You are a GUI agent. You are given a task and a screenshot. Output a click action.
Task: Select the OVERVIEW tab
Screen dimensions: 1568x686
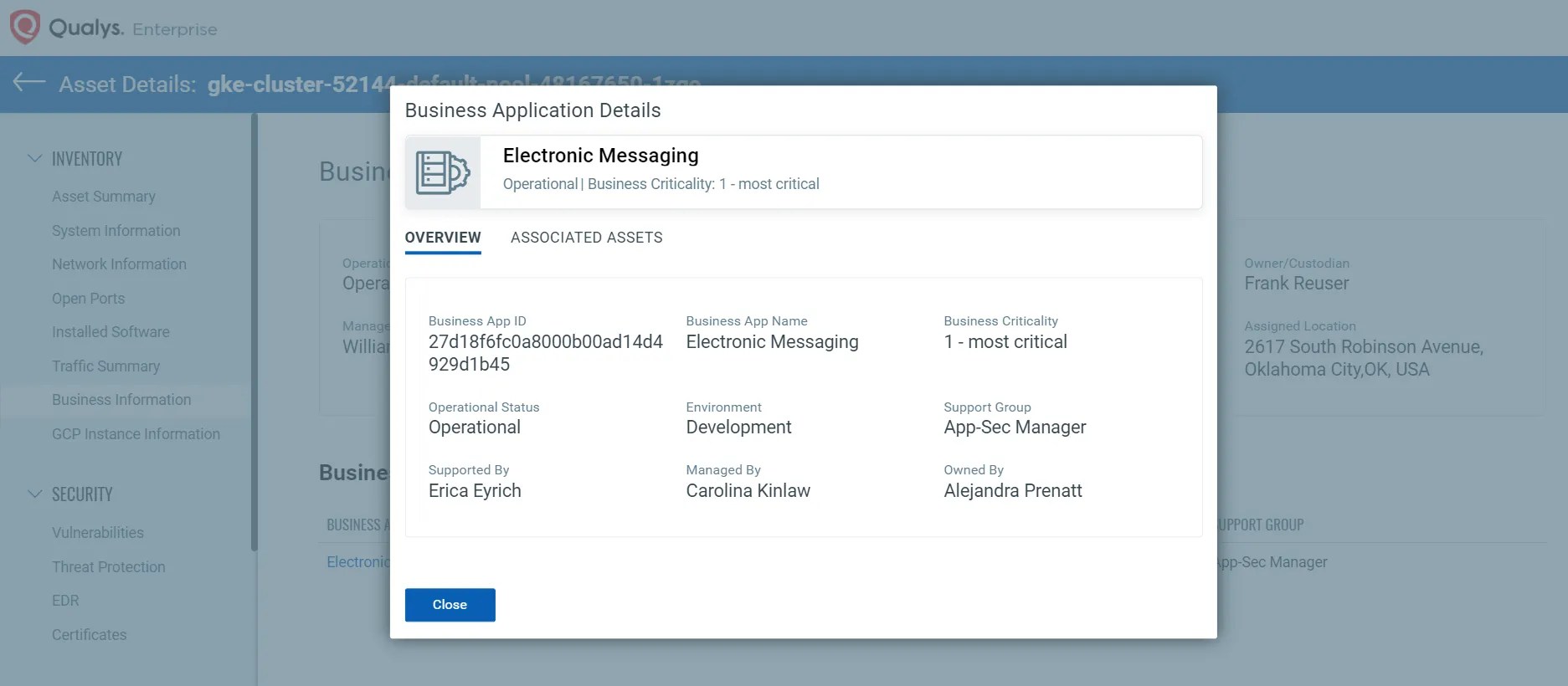pos(443,238)
